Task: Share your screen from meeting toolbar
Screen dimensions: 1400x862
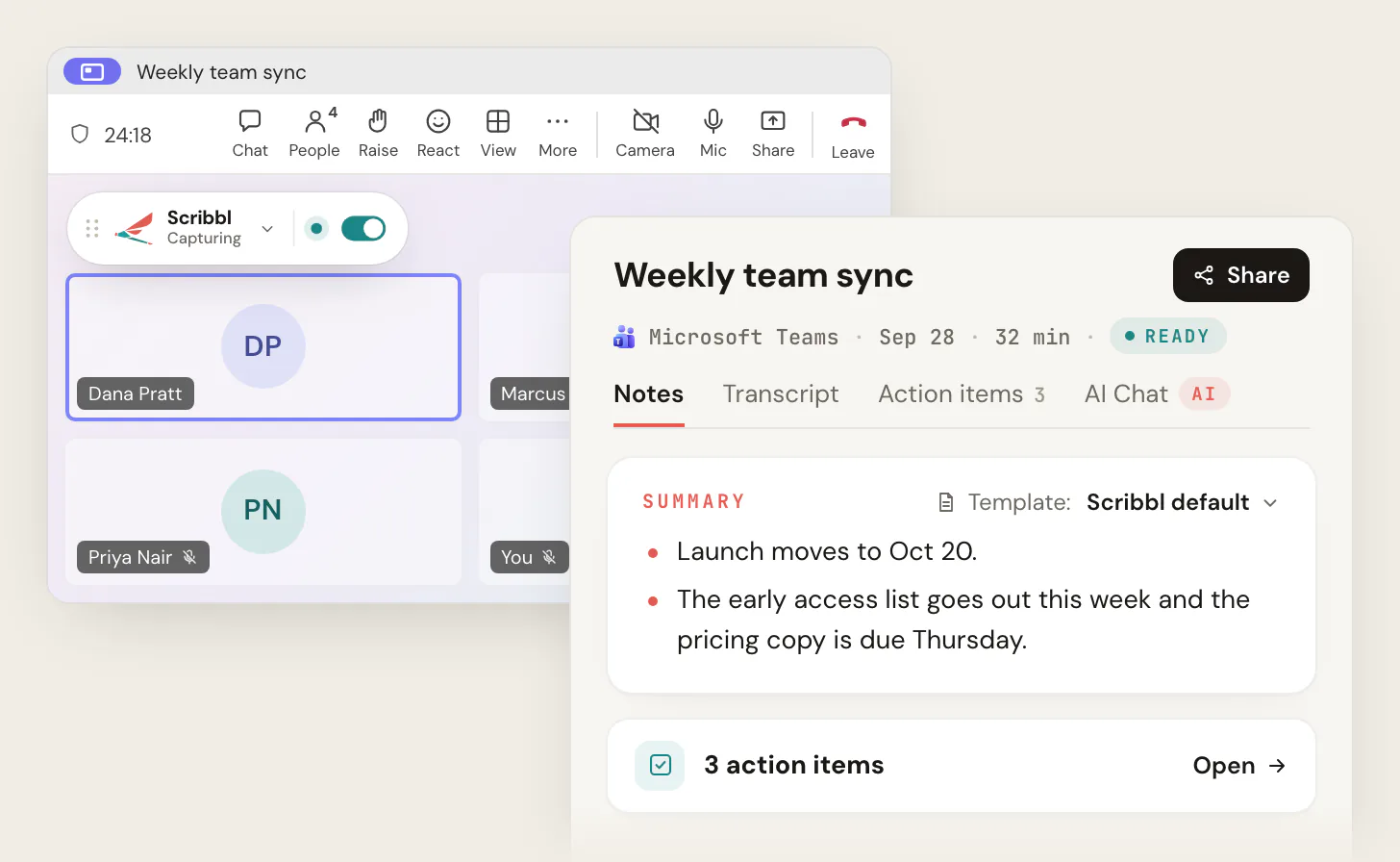Action: [773, 134]
